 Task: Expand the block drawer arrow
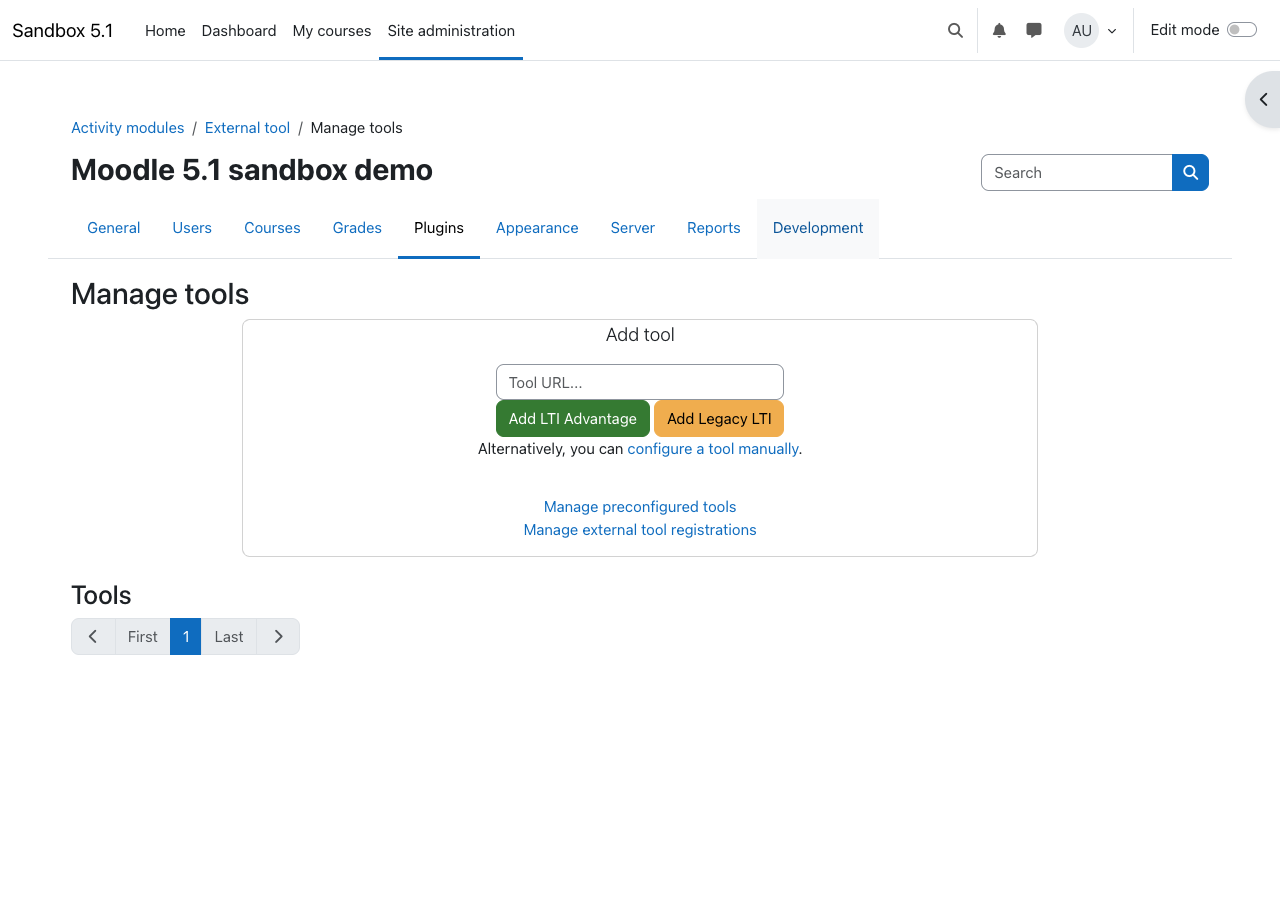coord(1263,100)
